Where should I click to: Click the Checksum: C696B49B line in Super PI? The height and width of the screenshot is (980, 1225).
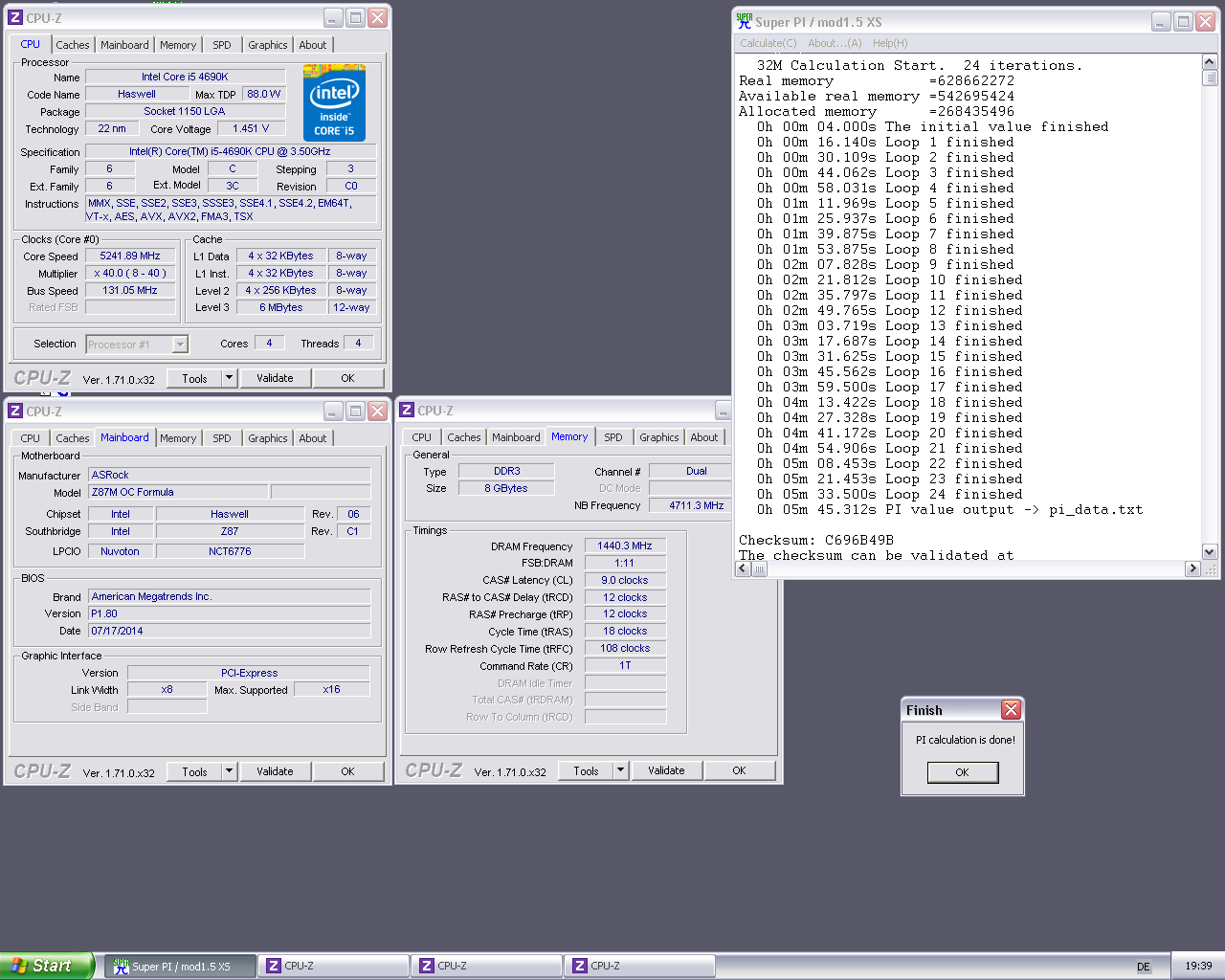click(x=815, y=540)
